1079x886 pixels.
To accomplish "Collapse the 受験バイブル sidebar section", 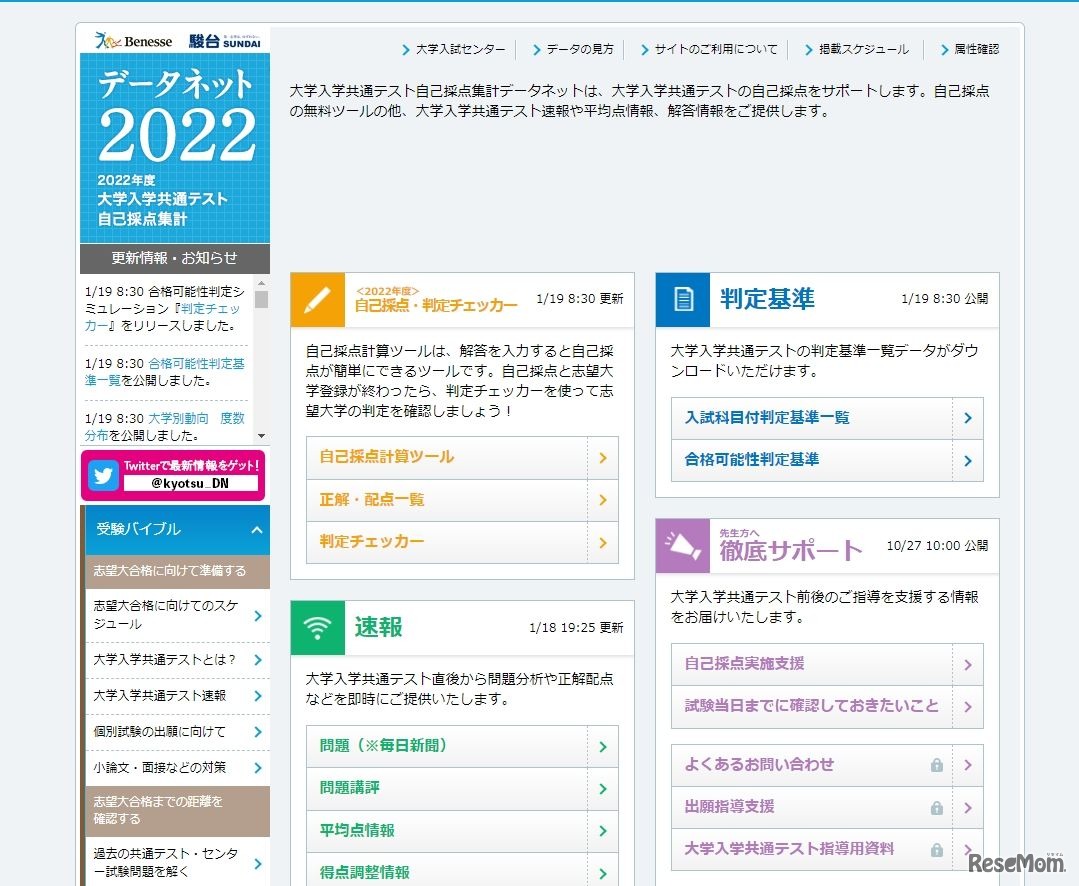I will pyautogui.click(x=256, y=530).
